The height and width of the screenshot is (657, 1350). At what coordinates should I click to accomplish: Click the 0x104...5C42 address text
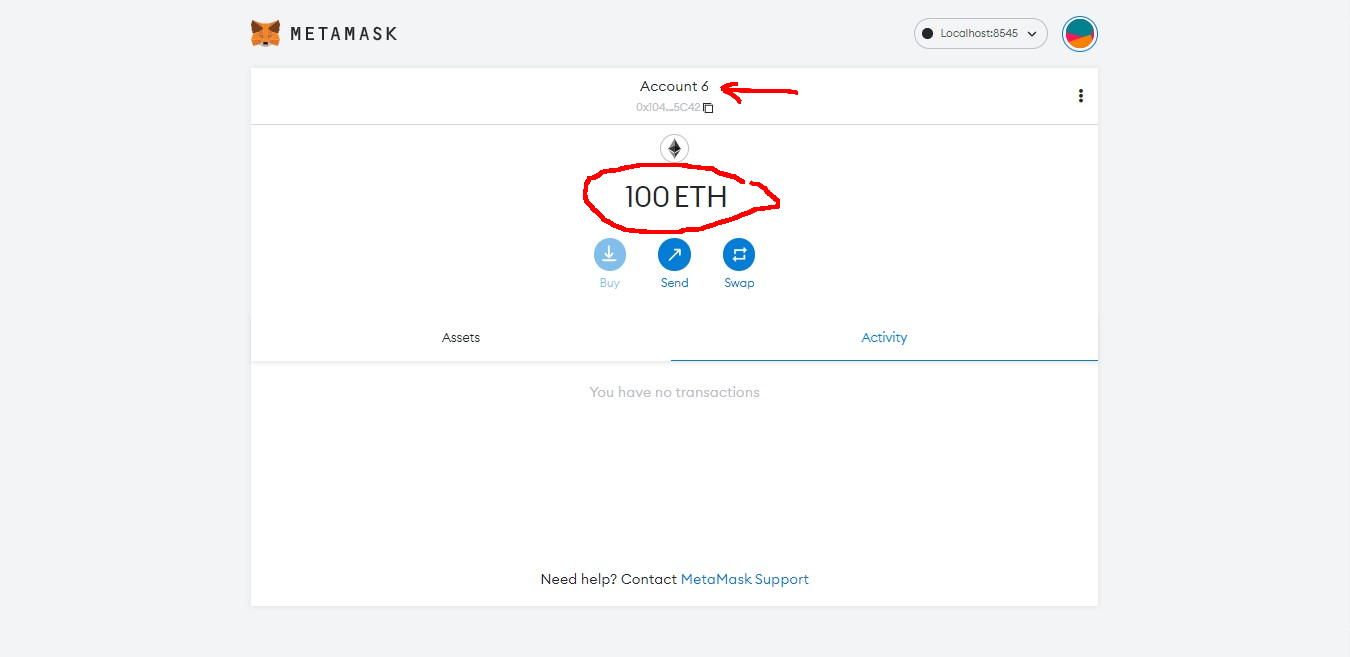coord(667,108)
